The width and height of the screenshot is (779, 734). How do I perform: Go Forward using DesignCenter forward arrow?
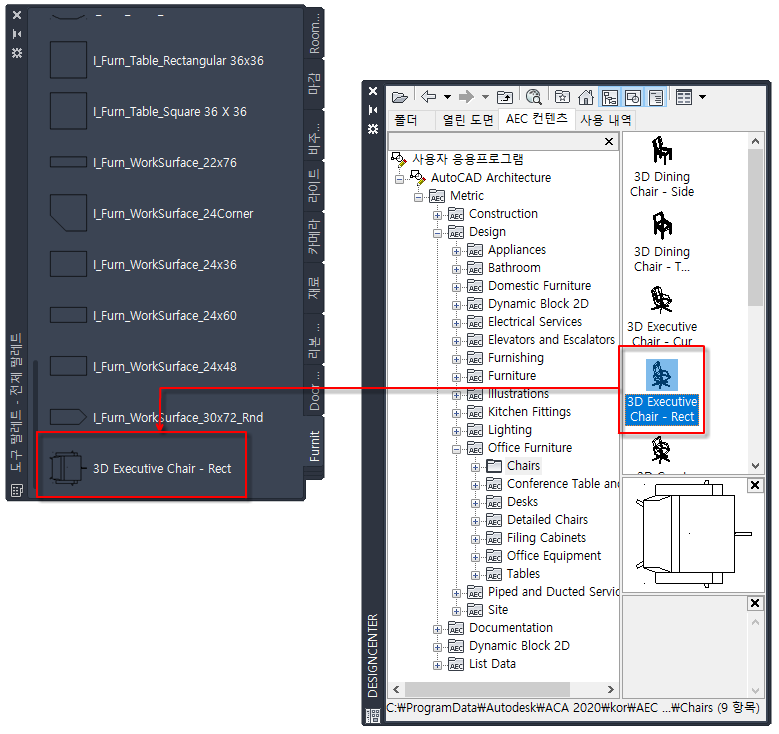(466, 96)
